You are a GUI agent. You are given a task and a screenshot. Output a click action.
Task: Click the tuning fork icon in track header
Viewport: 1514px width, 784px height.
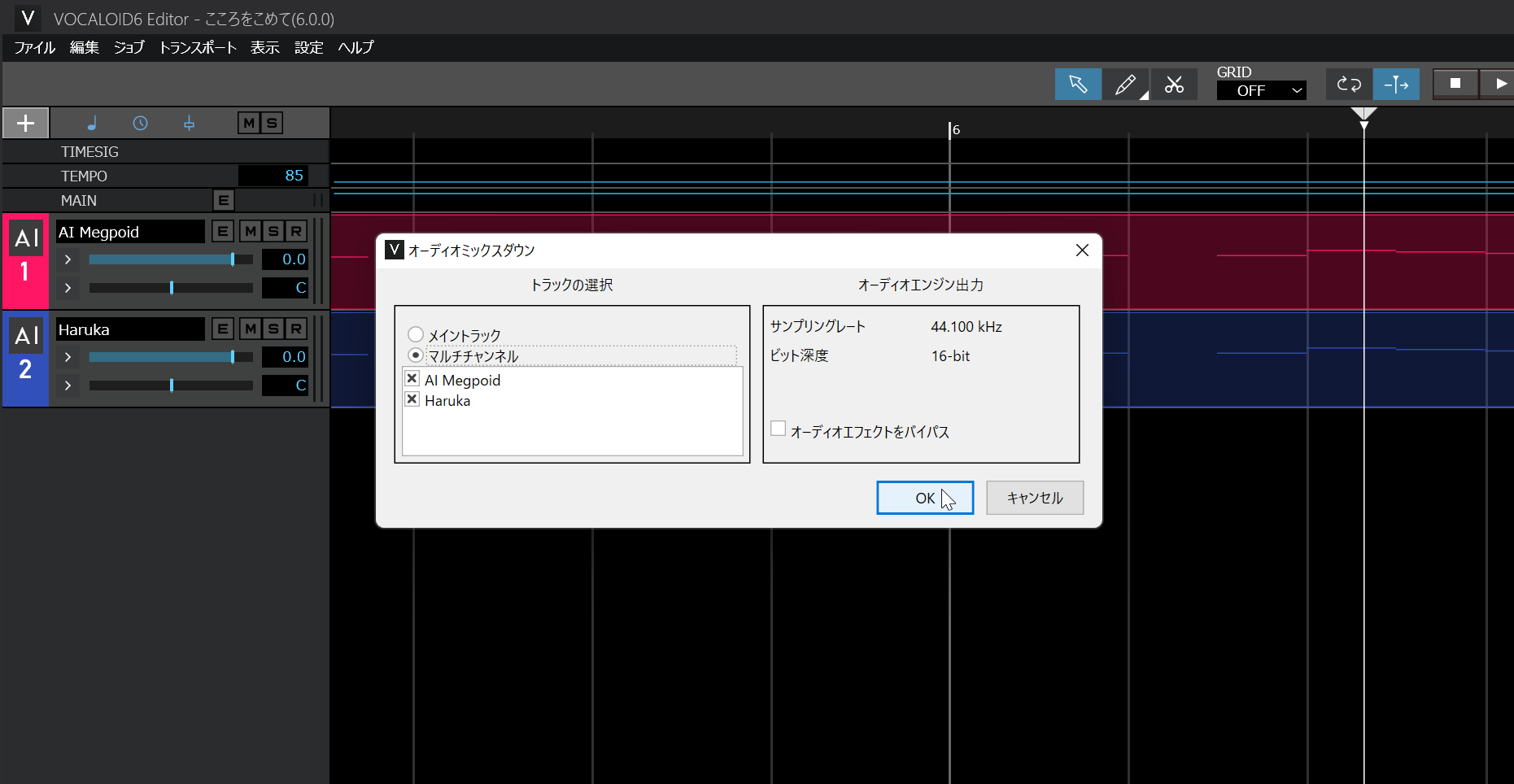click(189, 123)
